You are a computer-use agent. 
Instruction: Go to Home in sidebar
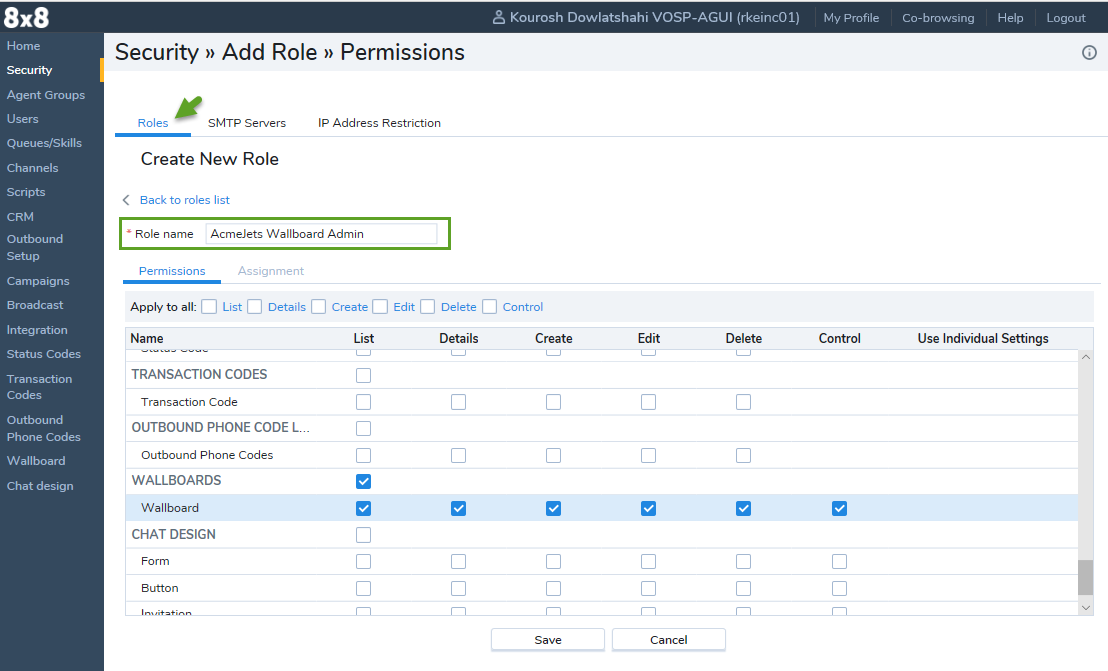[x=23, y=46]
